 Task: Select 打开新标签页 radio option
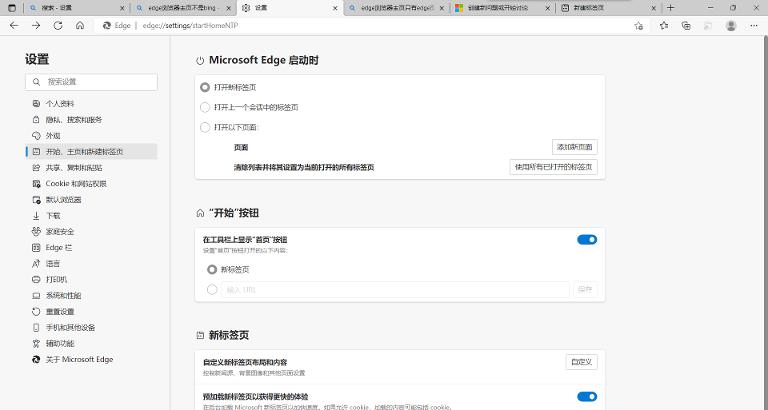205,87
